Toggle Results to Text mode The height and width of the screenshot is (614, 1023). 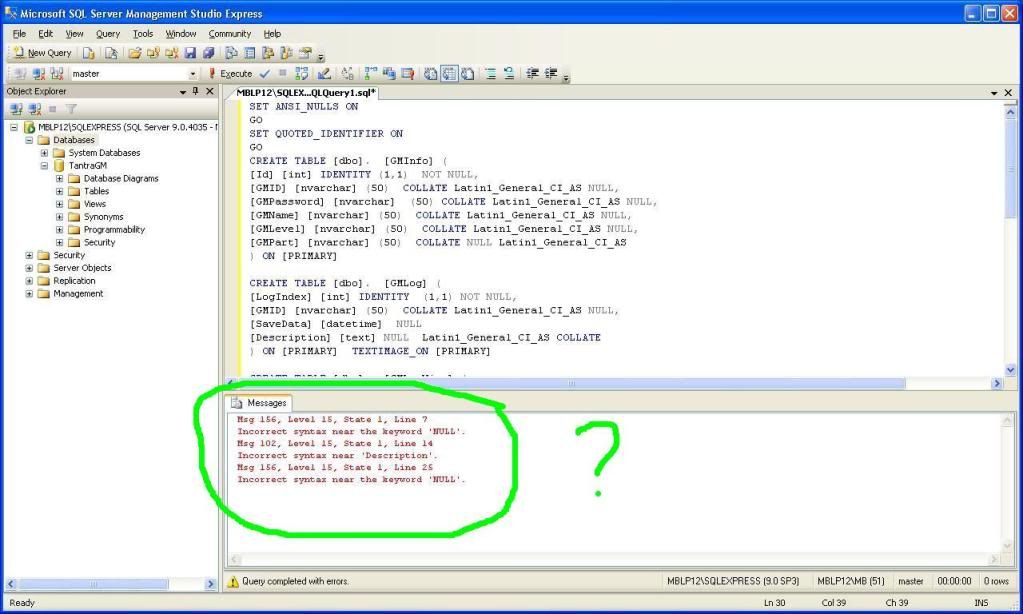click(431, 74)
